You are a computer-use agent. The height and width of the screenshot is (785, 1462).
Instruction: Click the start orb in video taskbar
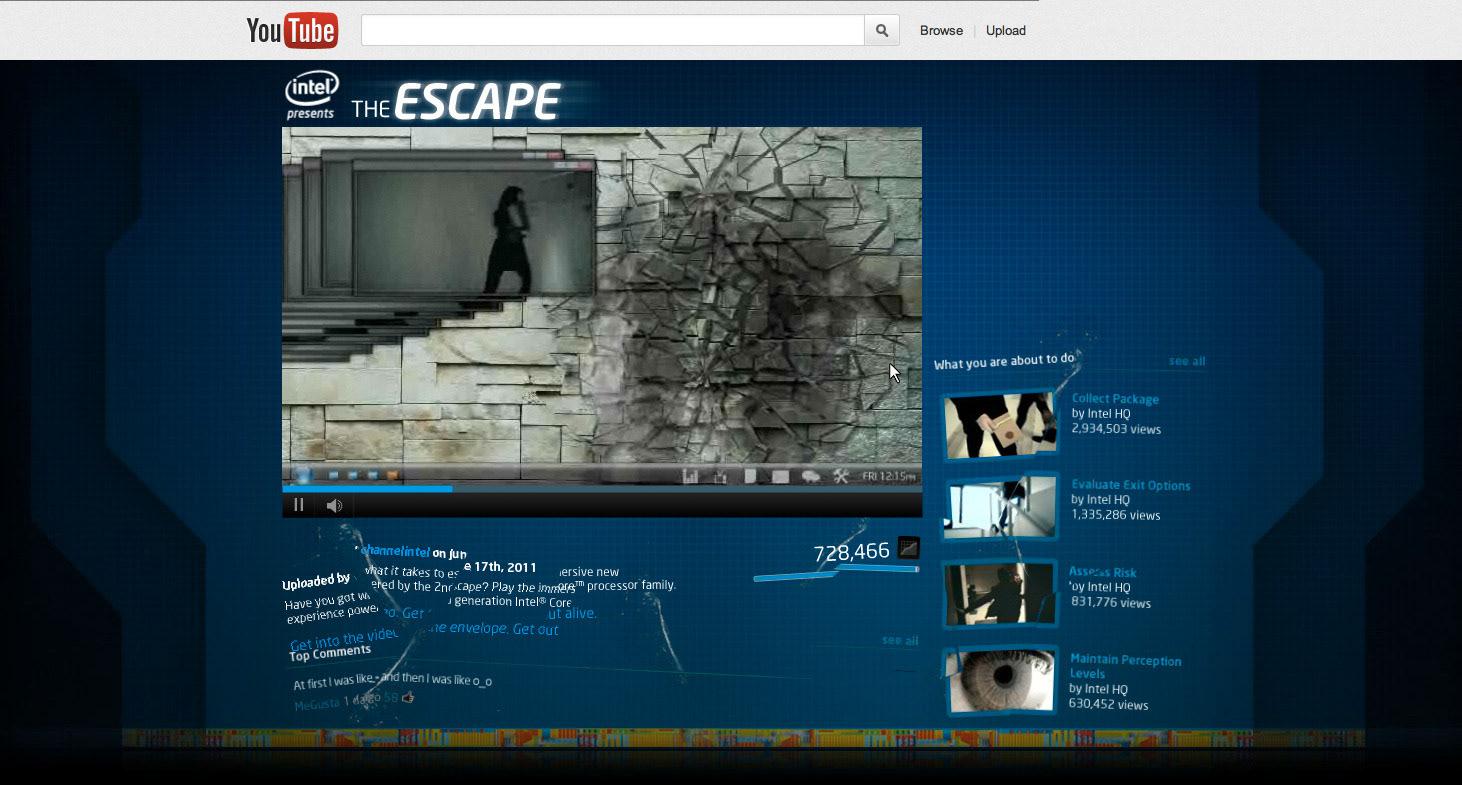tap(302, 475)
